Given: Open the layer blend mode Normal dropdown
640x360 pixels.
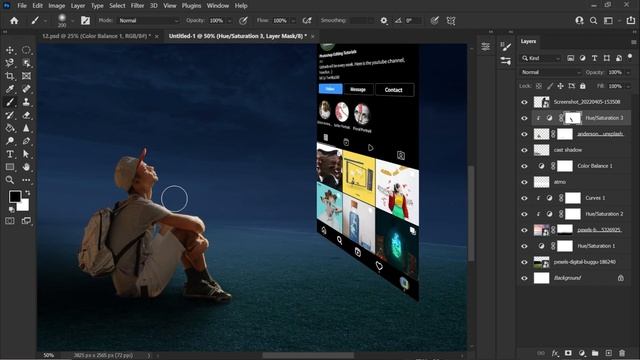Looking at the screenshot, I should [551, 72].
